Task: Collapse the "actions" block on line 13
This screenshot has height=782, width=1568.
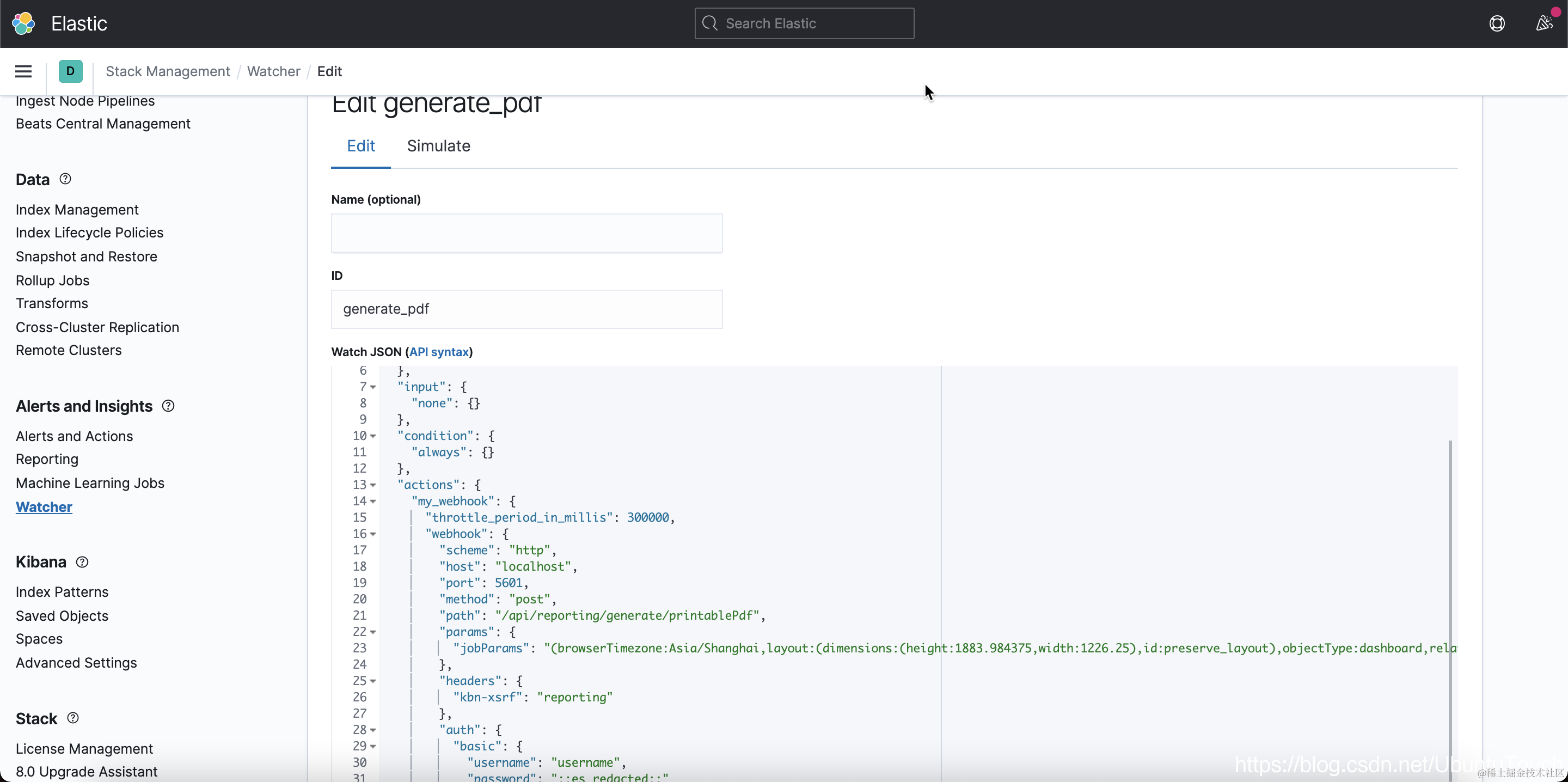Action: pyautogui.click(x=373, y=485)
